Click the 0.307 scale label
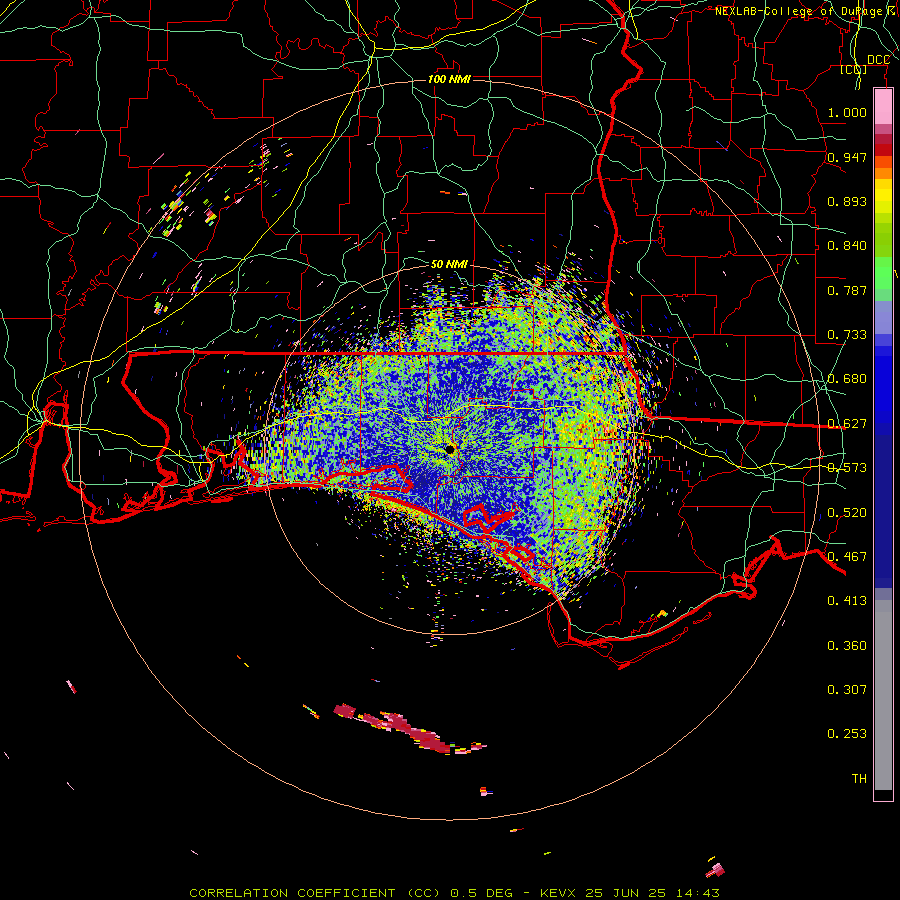 [847, 690]
